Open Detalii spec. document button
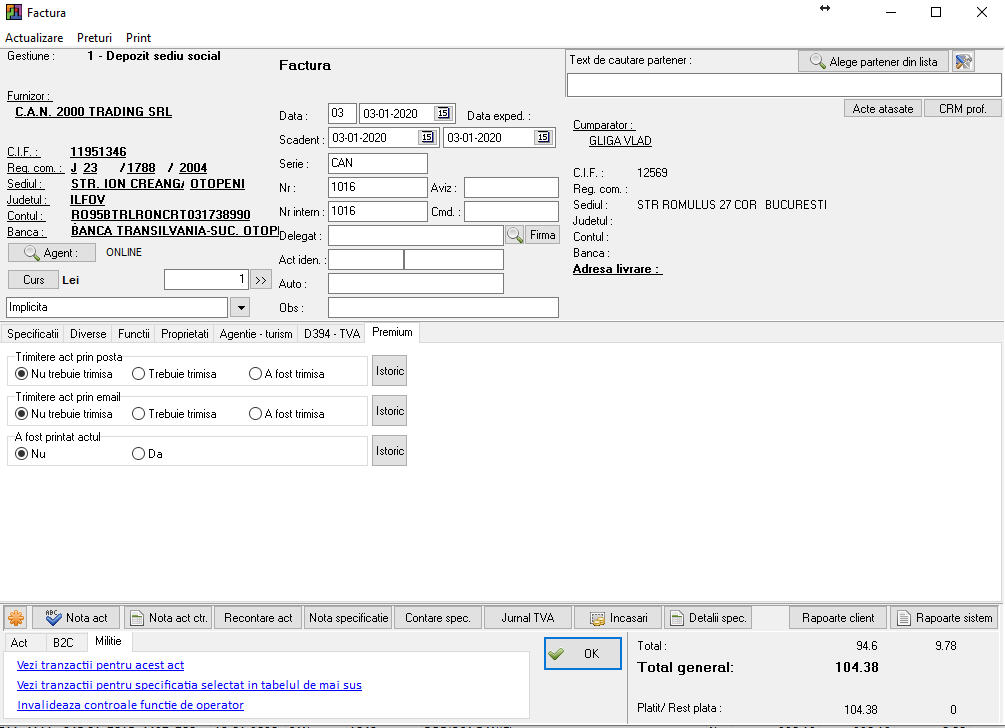Image resolution: width=1005 pixels, height=728 pixels. tap(707, 618)
